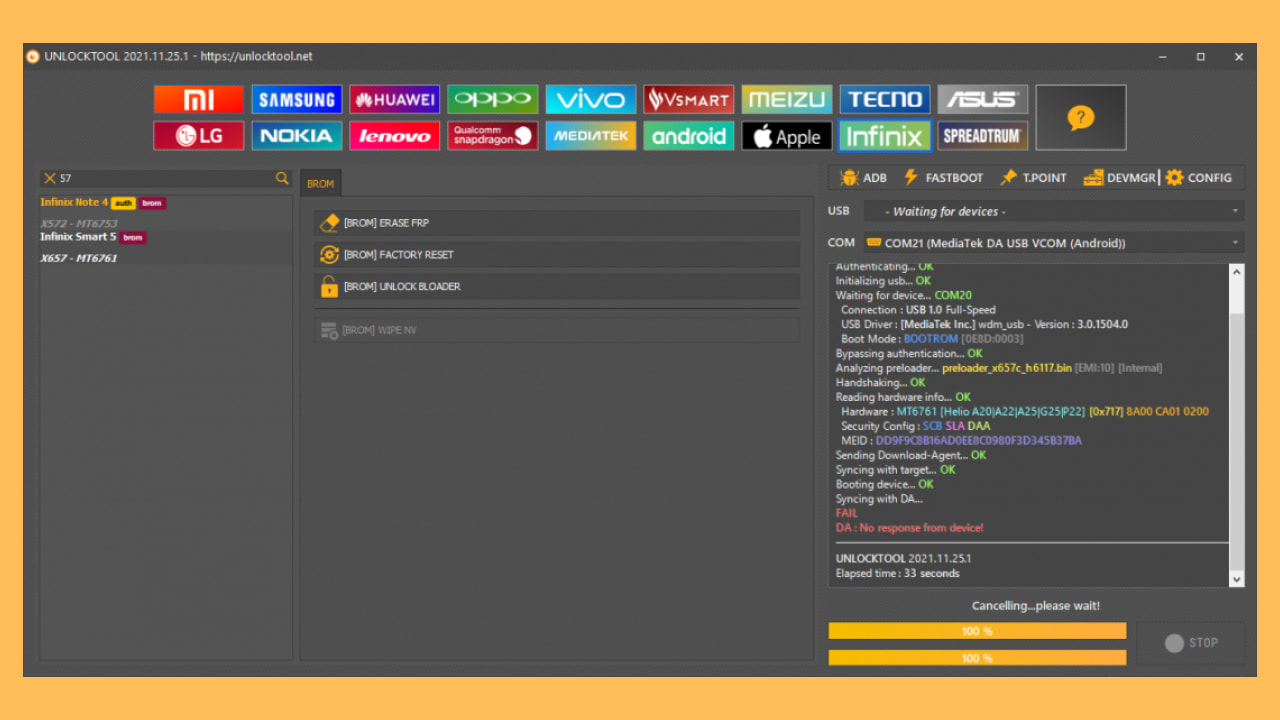The width and height of the screenshot is (1280, 720).
Task: Open the Lenovo brand section
Action: (394, 136)
